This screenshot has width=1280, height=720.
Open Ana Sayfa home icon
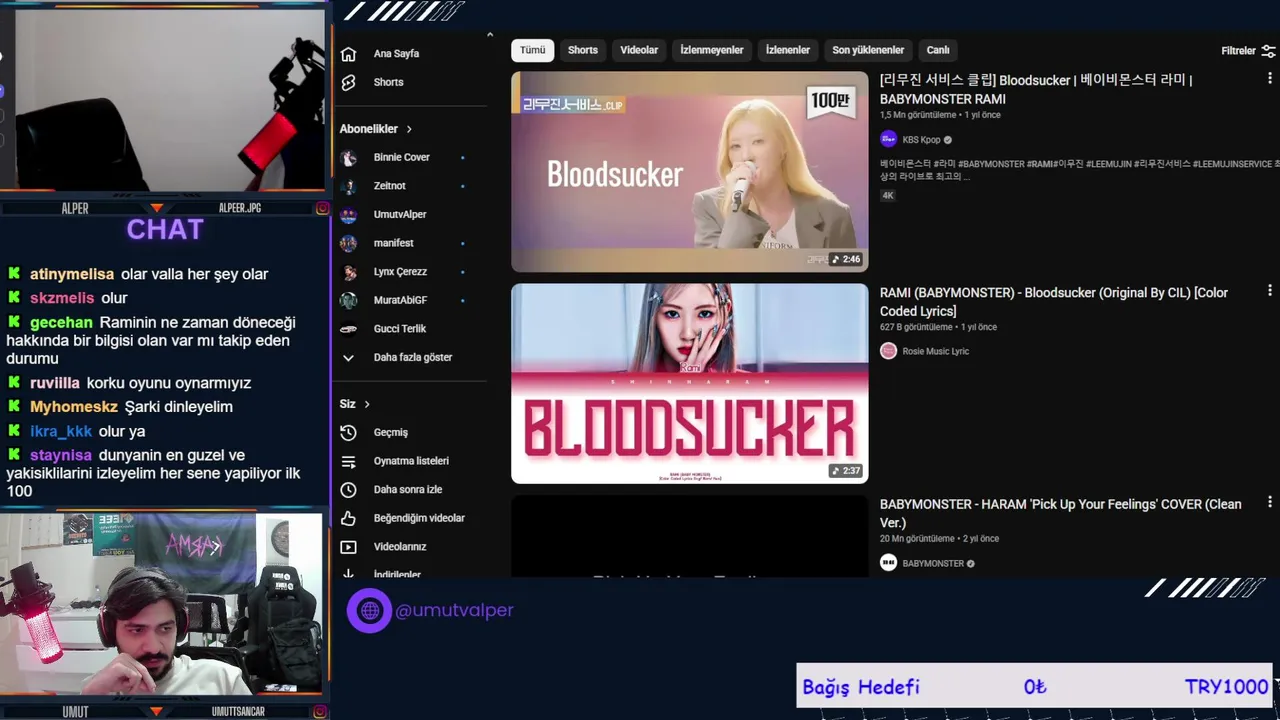[x=348, y=54]
